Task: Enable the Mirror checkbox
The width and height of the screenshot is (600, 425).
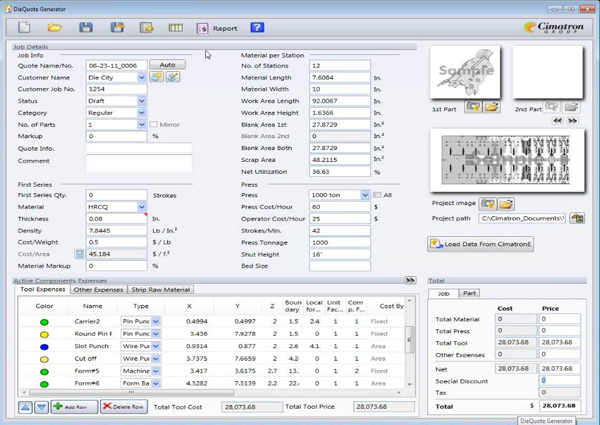Action: (x=153, y=125)
